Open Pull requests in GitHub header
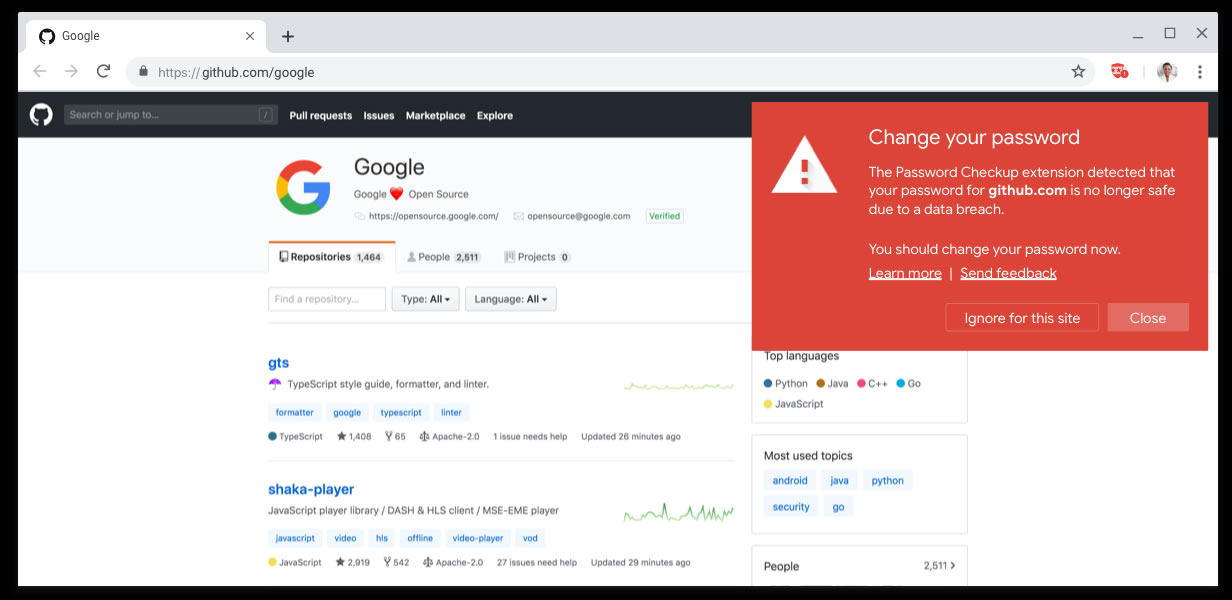The height and width of the screenshot is (600, 1232). (321, 116)
